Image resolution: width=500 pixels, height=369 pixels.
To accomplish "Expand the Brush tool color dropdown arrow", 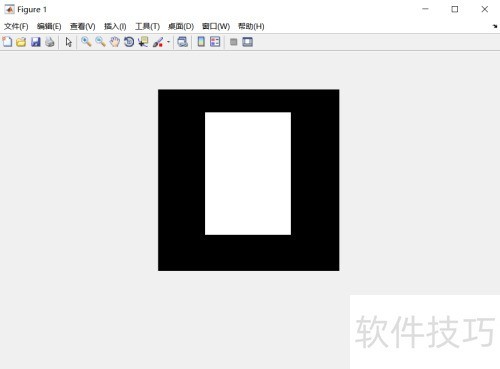I will tap(168, 42).
